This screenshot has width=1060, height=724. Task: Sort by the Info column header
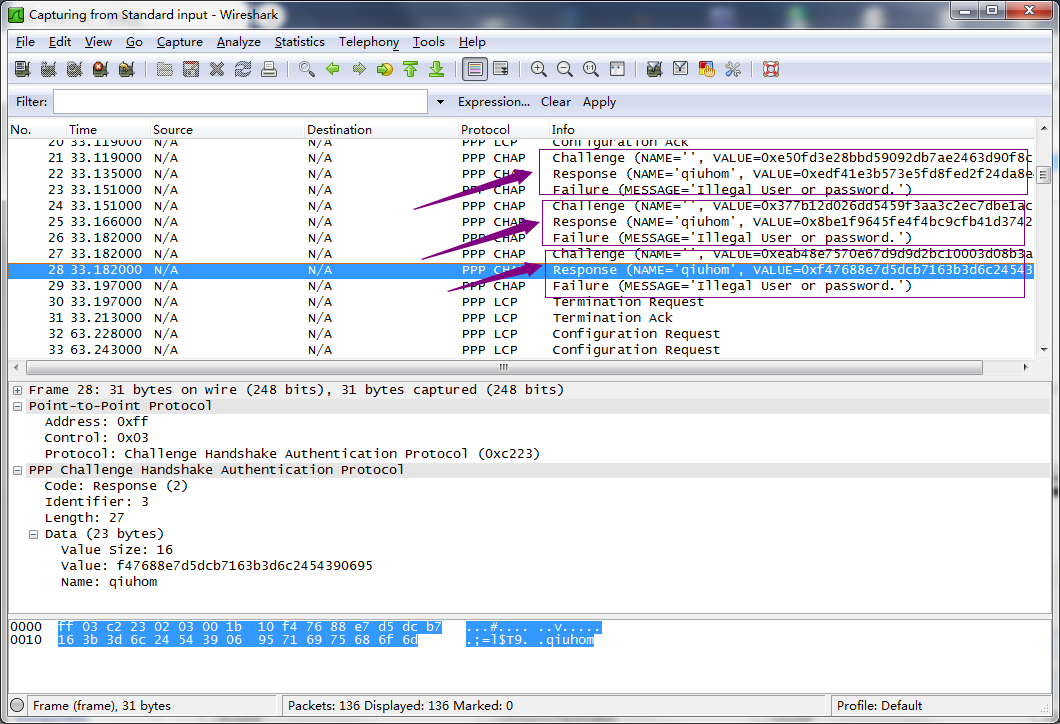pyautogui.click(x=791, y=129)
